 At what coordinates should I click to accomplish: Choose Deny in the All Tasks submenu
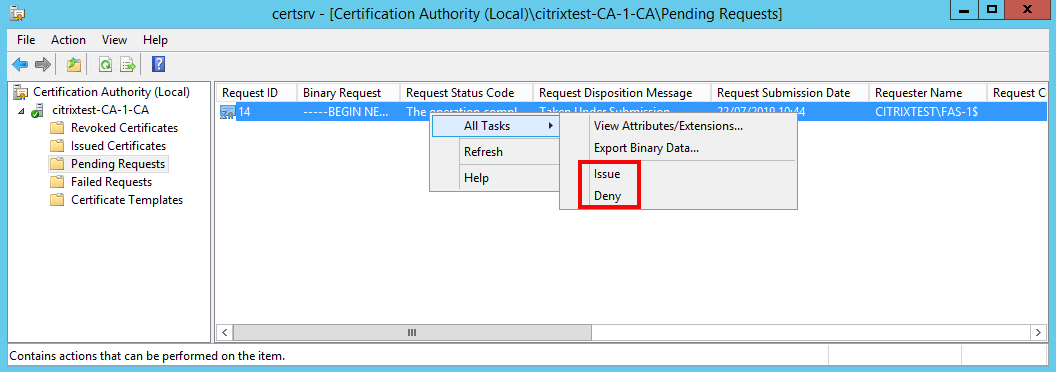pos(607,197)
